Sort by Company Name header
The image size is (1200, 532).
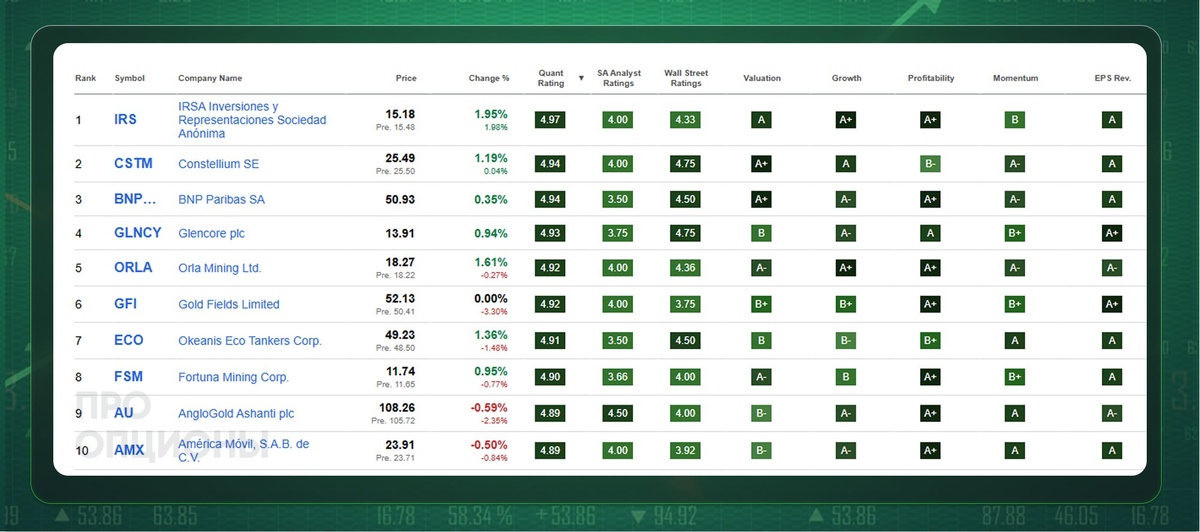210,78
